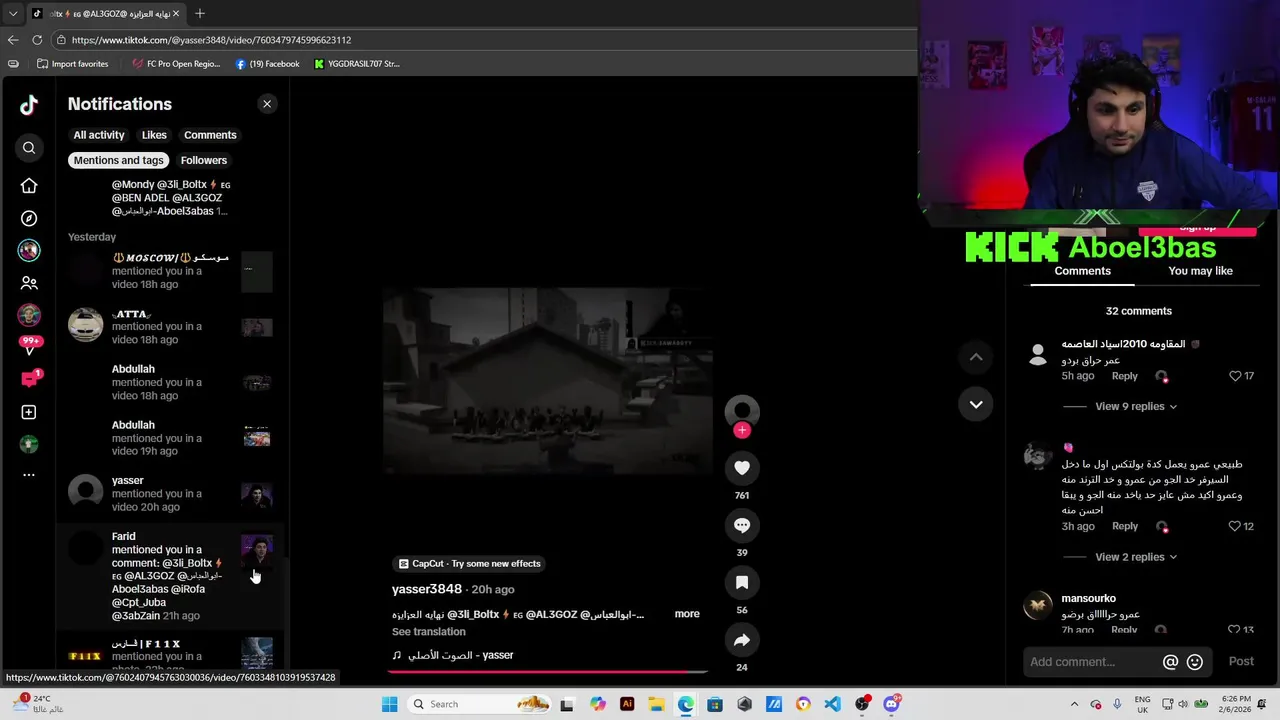1280x720 pixels.
Task: Follow the creator with the red plus badge
Action: 742,430
